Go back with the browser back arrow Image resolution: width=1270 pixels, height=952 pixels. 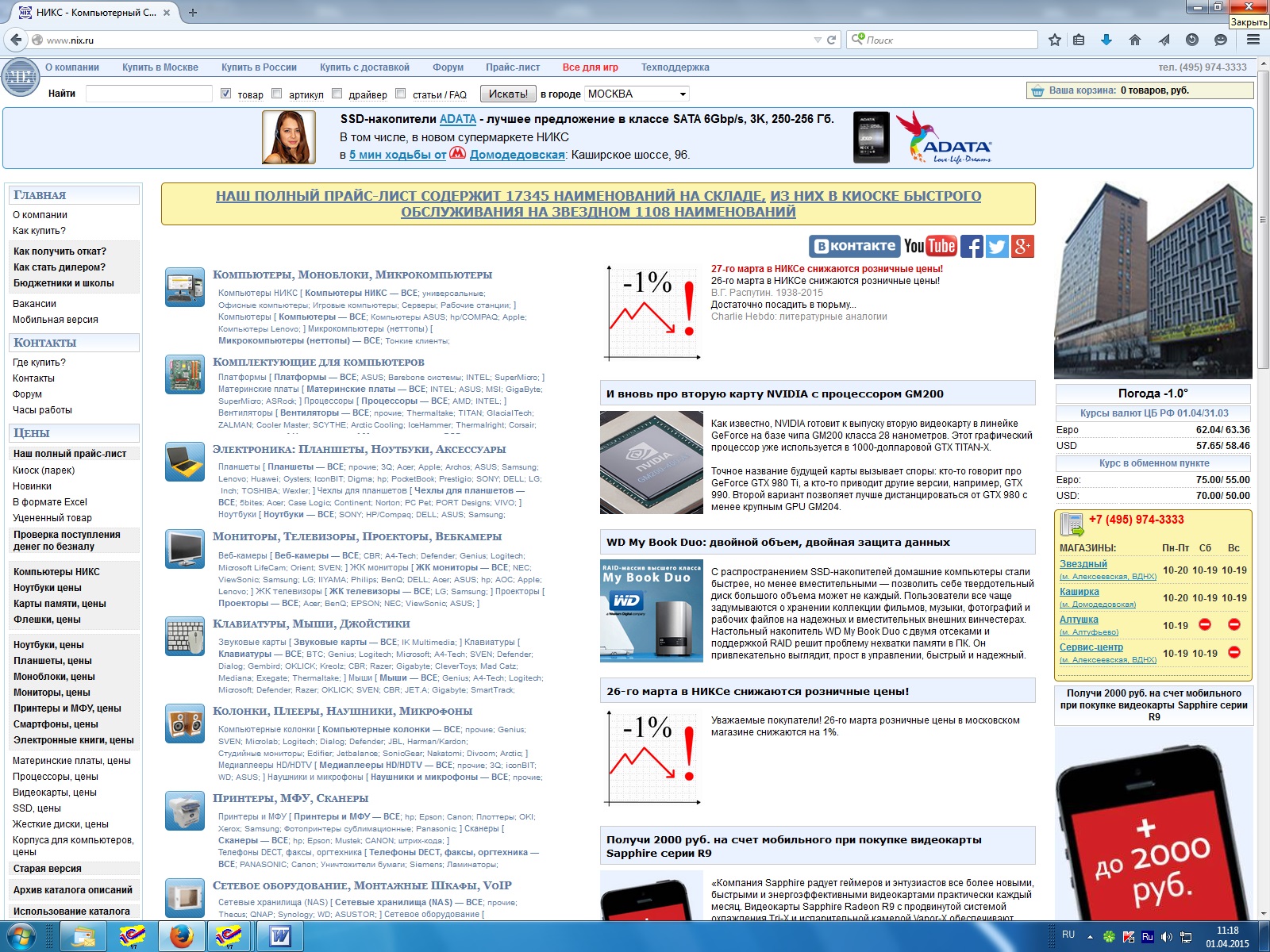point(15,40)
